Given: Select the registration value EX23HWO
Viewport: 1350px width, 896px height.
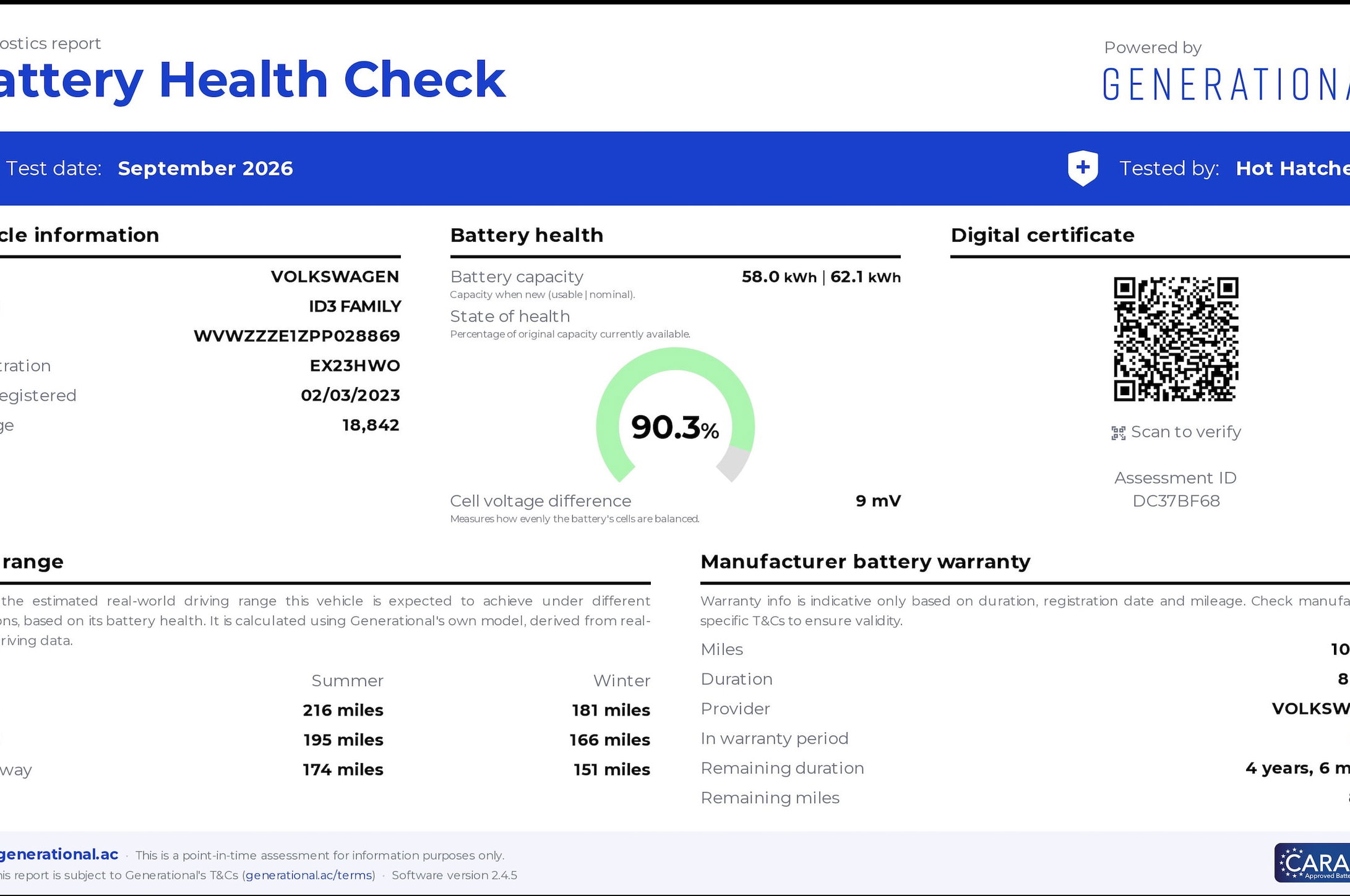Looking at the screenshot, I should click(x=355, y=365).
